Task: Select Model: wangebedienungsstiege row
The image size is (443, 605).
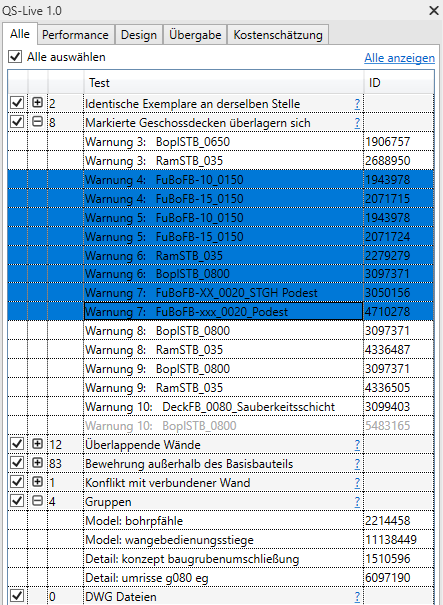Action: 221,539
